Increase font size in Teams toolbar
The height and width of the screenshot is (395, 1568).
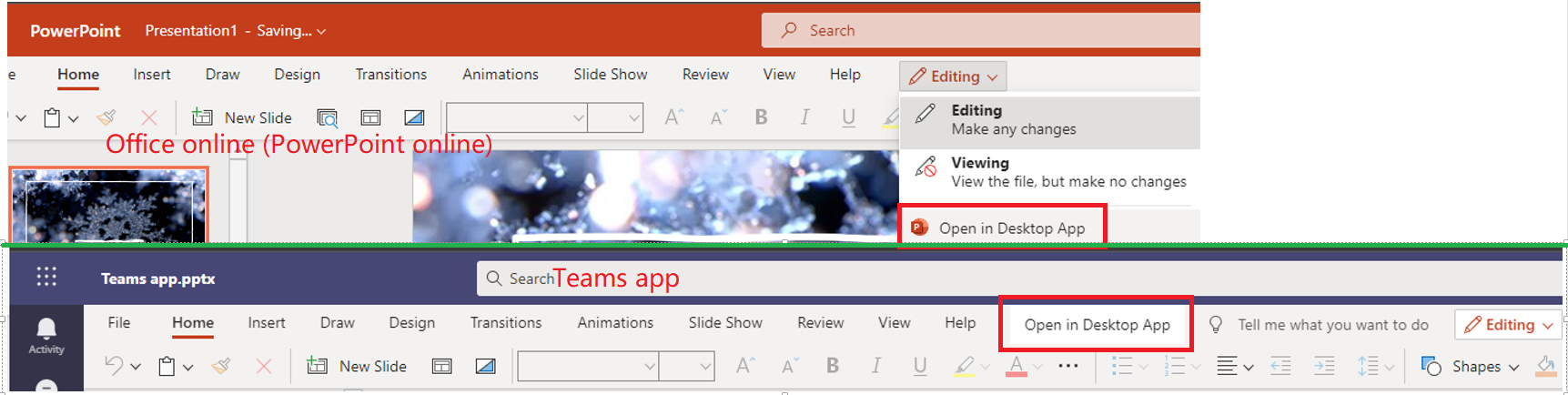pos(745,365)
